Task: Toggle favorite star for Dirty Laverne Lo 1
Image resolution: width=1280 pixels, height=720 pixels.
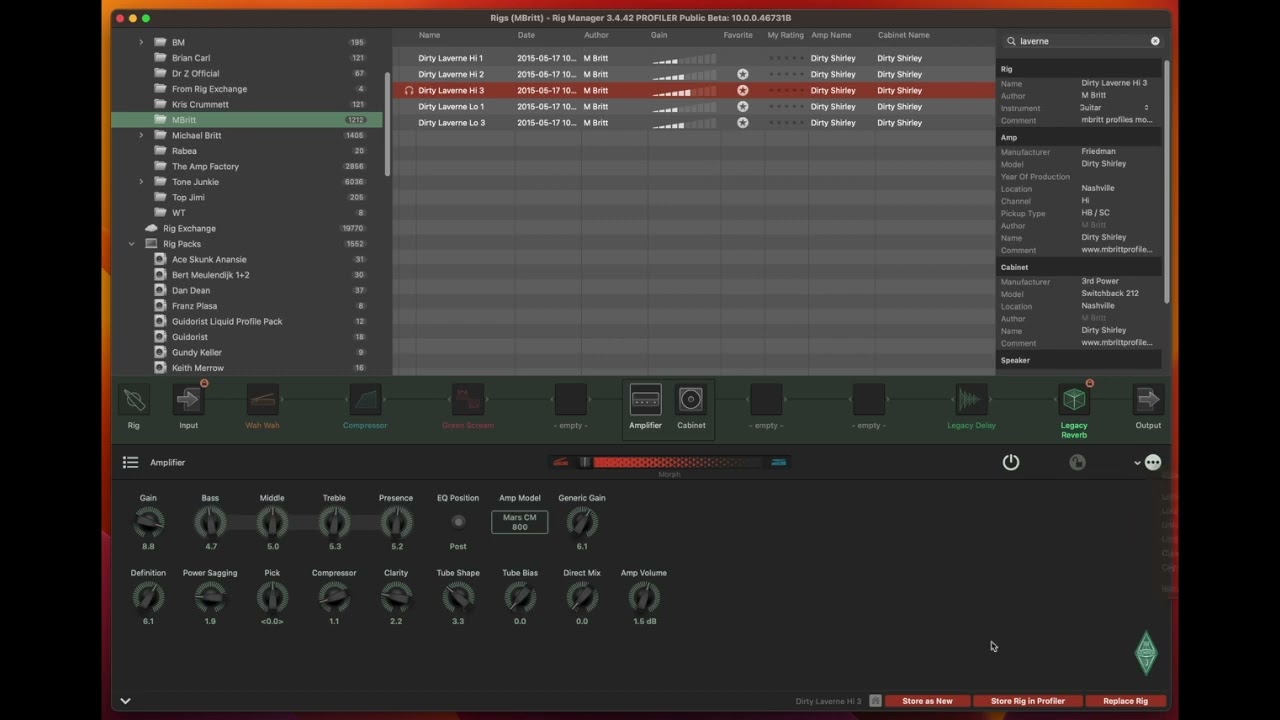Action: 742,106
